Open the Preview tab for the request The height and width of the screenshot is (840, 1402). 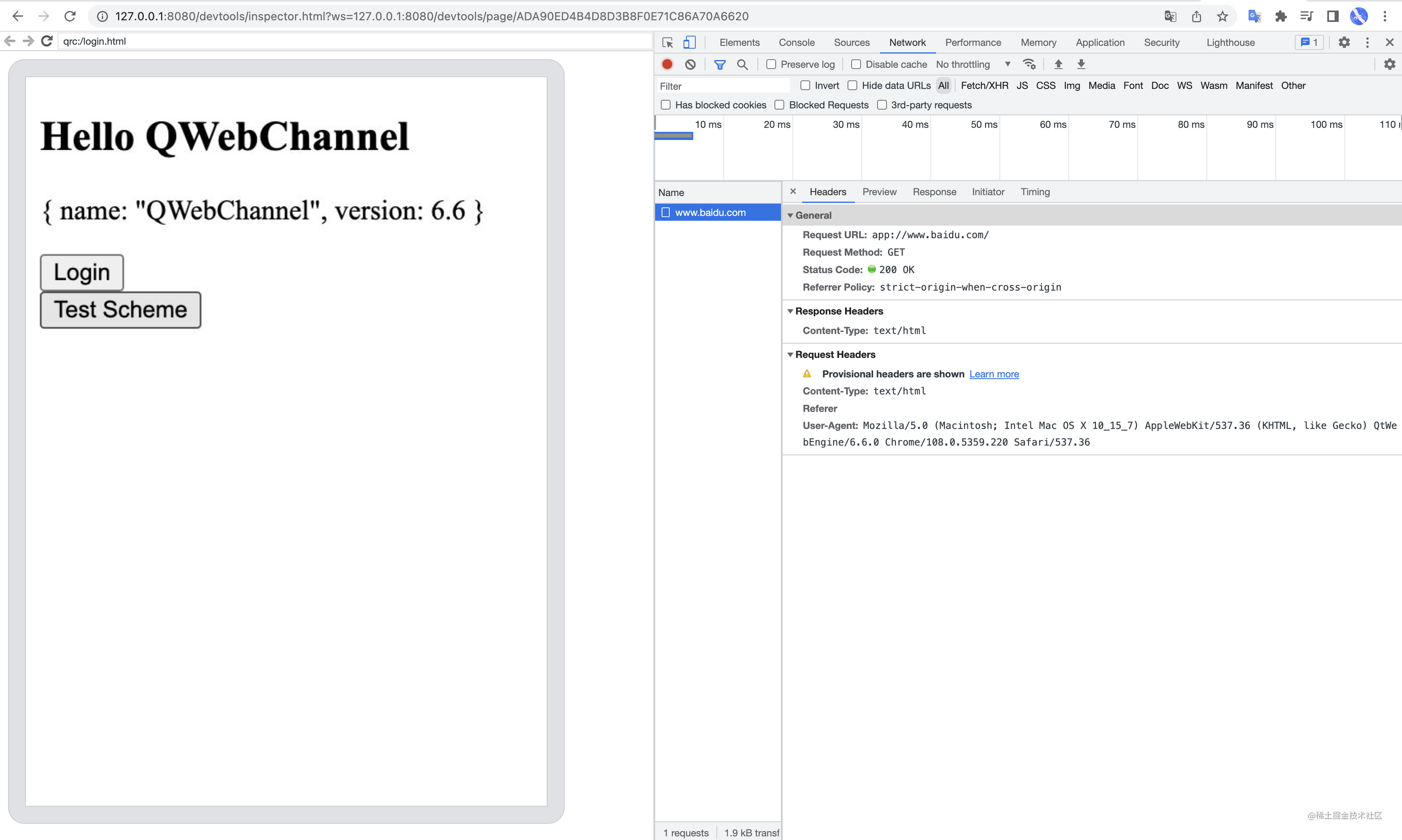pos(879,192)
